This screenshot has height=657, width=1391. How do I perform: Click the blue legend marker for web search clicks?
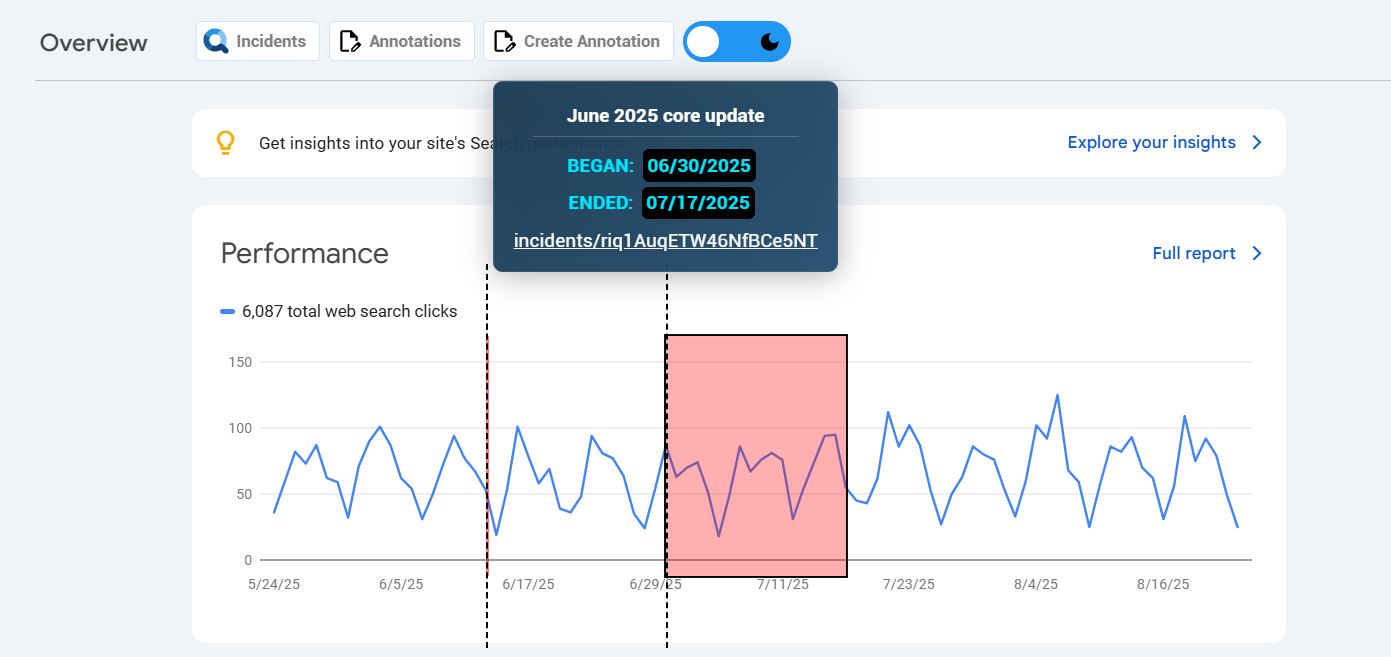click(x=228, y=312)
